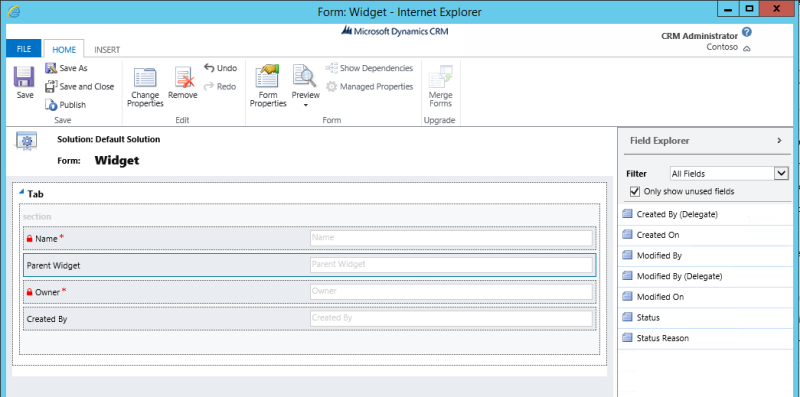
Task: Collapse the Field Explorer panel chevron
Action: [779, 140]
